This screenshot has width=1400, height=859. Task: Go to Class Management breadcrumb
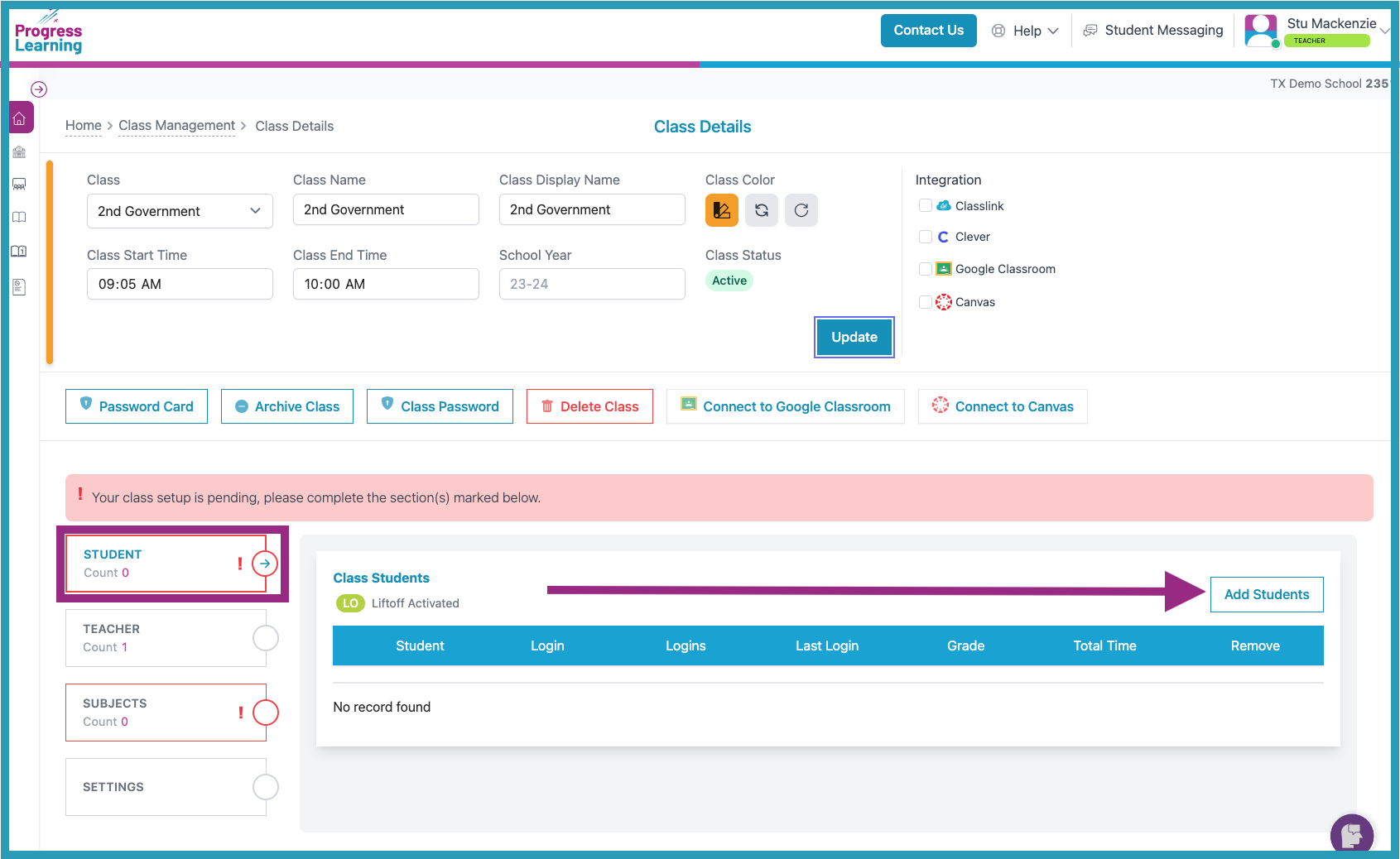[x=176, y=126]
